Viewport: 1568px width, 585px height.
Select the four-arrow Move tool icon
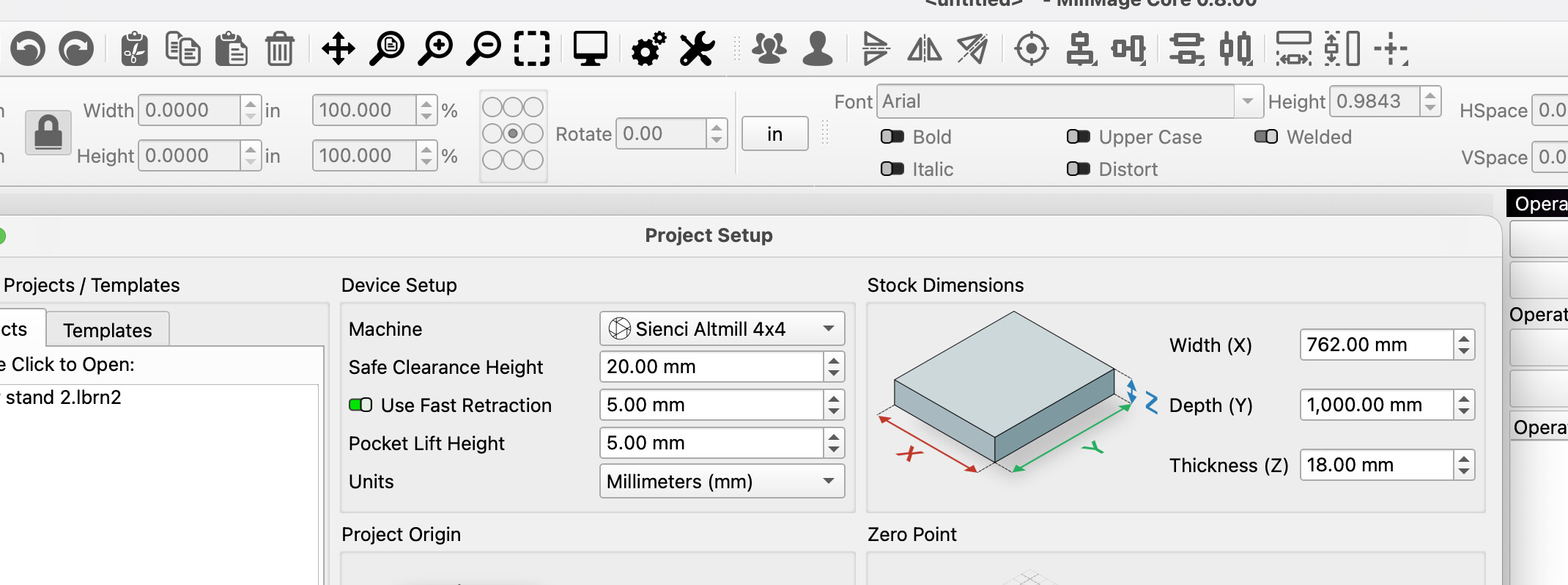[339, 50]
